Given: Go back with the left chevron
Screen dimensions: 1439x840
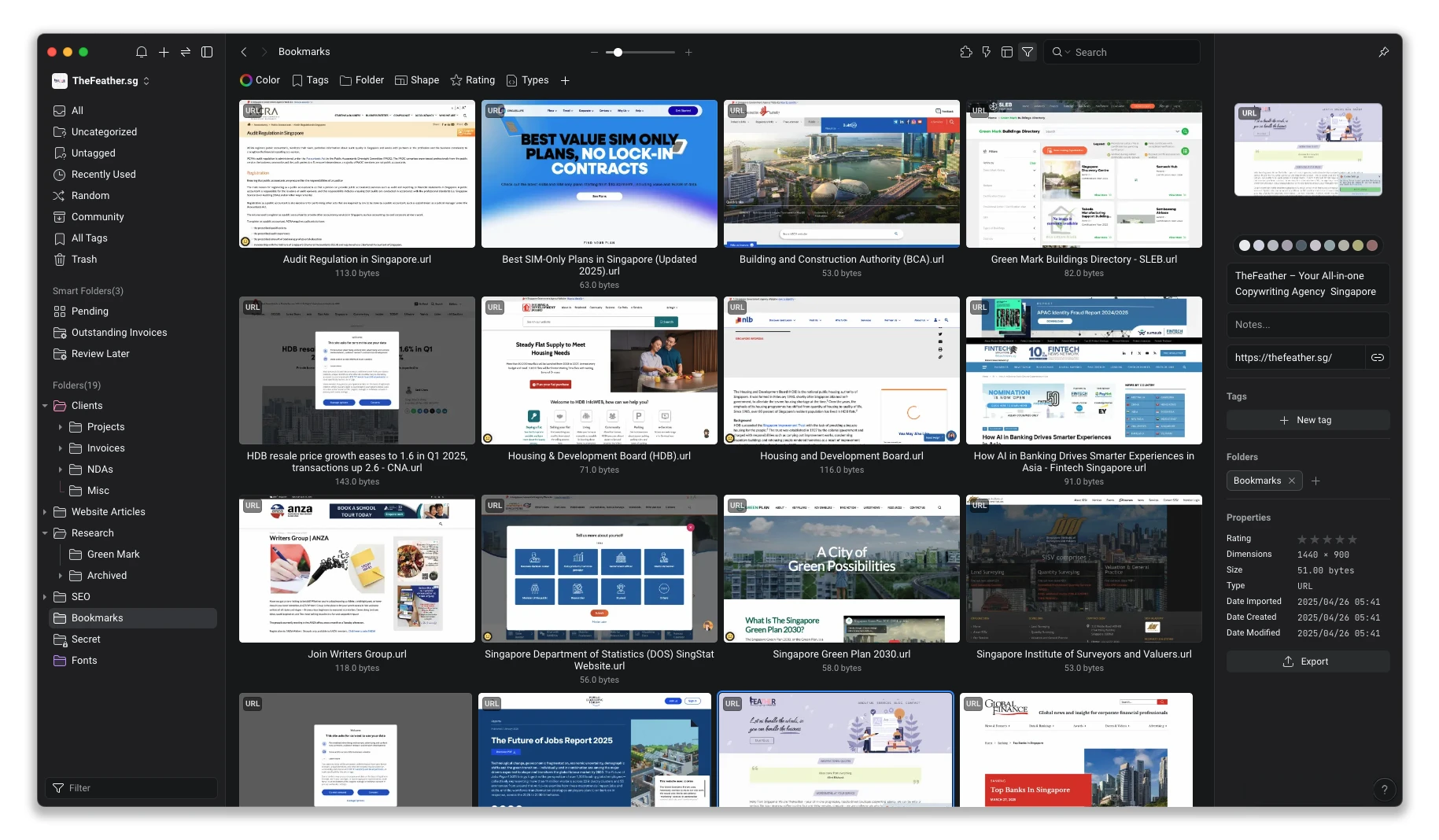Looking at the screenshot, I should pos(244,52).
